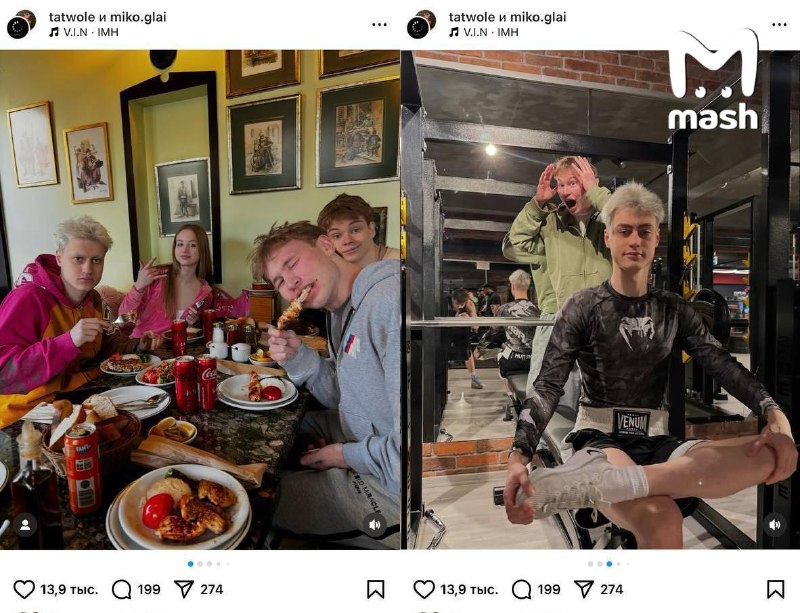
Task: Open the left post's three-dot options menu
Action: pyautogui.click(x=379, y=24)
